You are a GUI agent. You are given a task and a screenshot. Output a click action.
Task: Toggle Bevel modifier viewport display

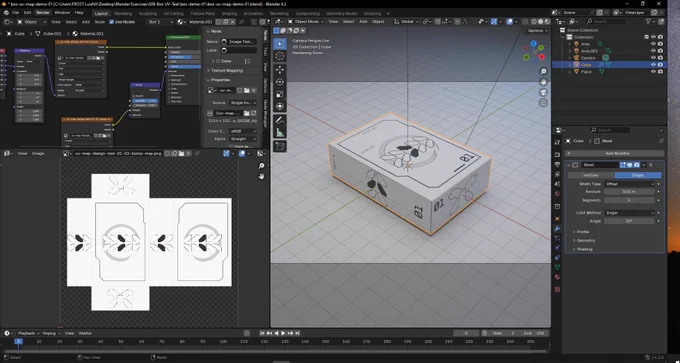[630, 165]
